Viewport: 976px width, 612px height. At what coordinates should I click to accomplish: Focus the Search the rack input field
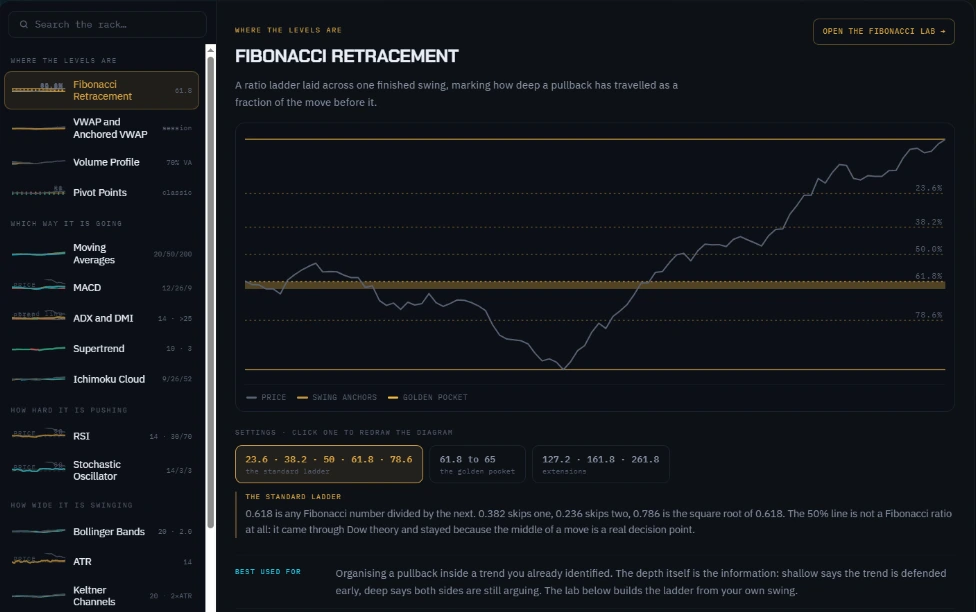pos(107,24)
